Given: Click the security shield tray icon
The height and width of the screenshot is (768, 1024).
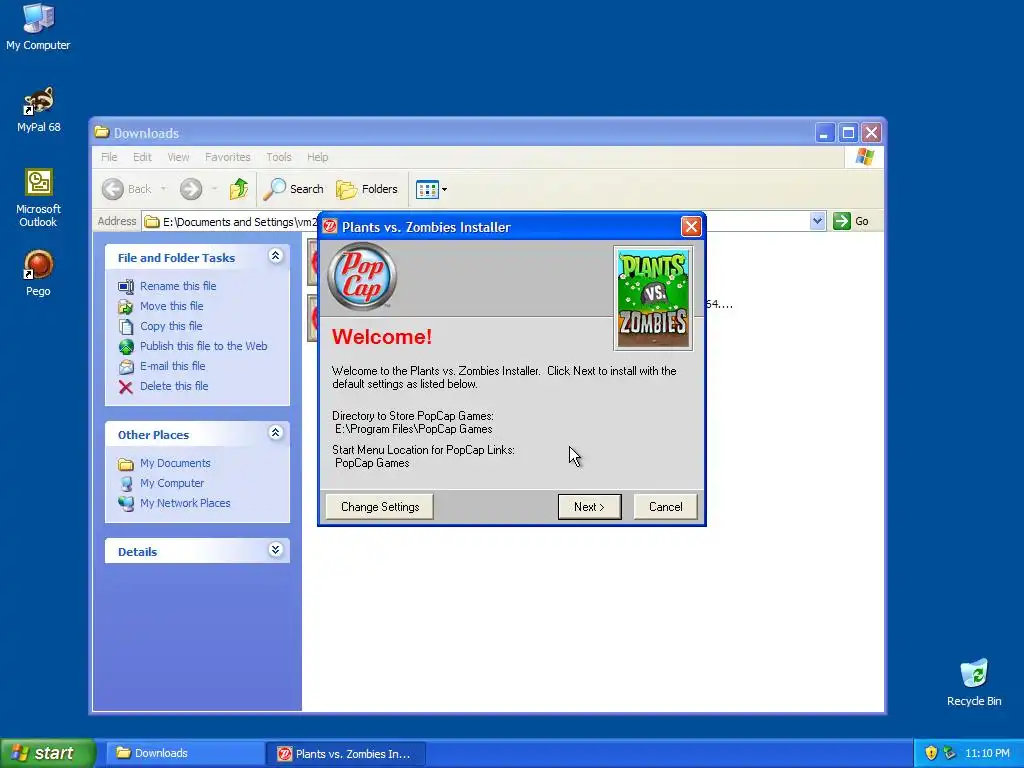Looking at the screenshot, I should [x=931, y=753].
